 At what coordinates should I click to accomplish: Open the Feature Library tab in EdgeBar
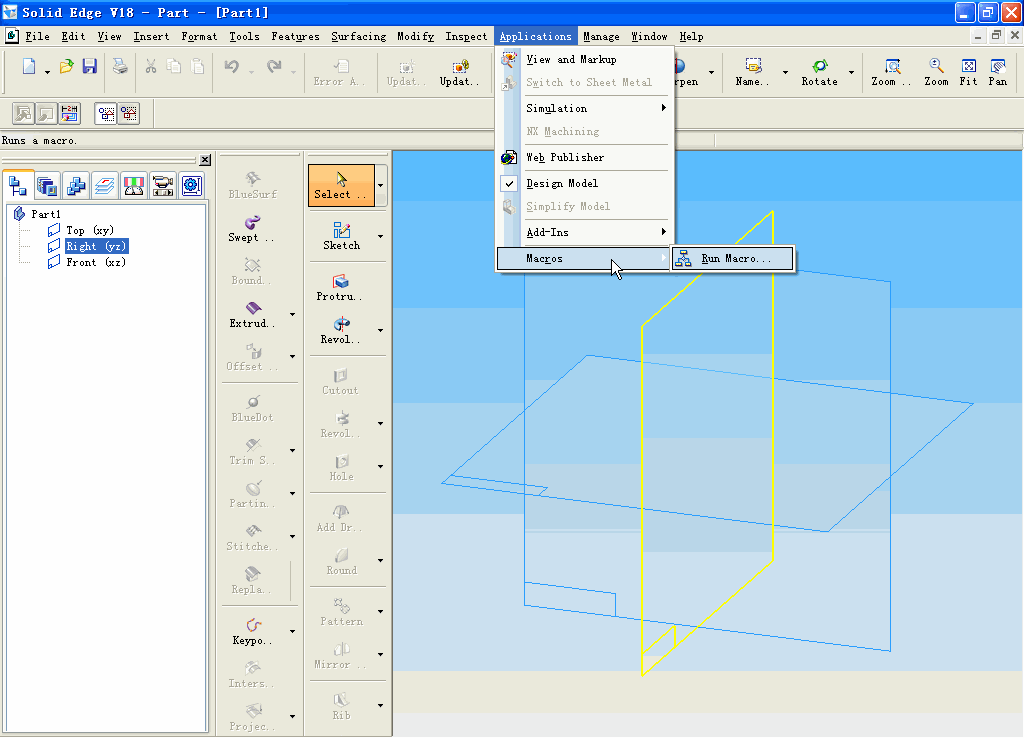47,186
